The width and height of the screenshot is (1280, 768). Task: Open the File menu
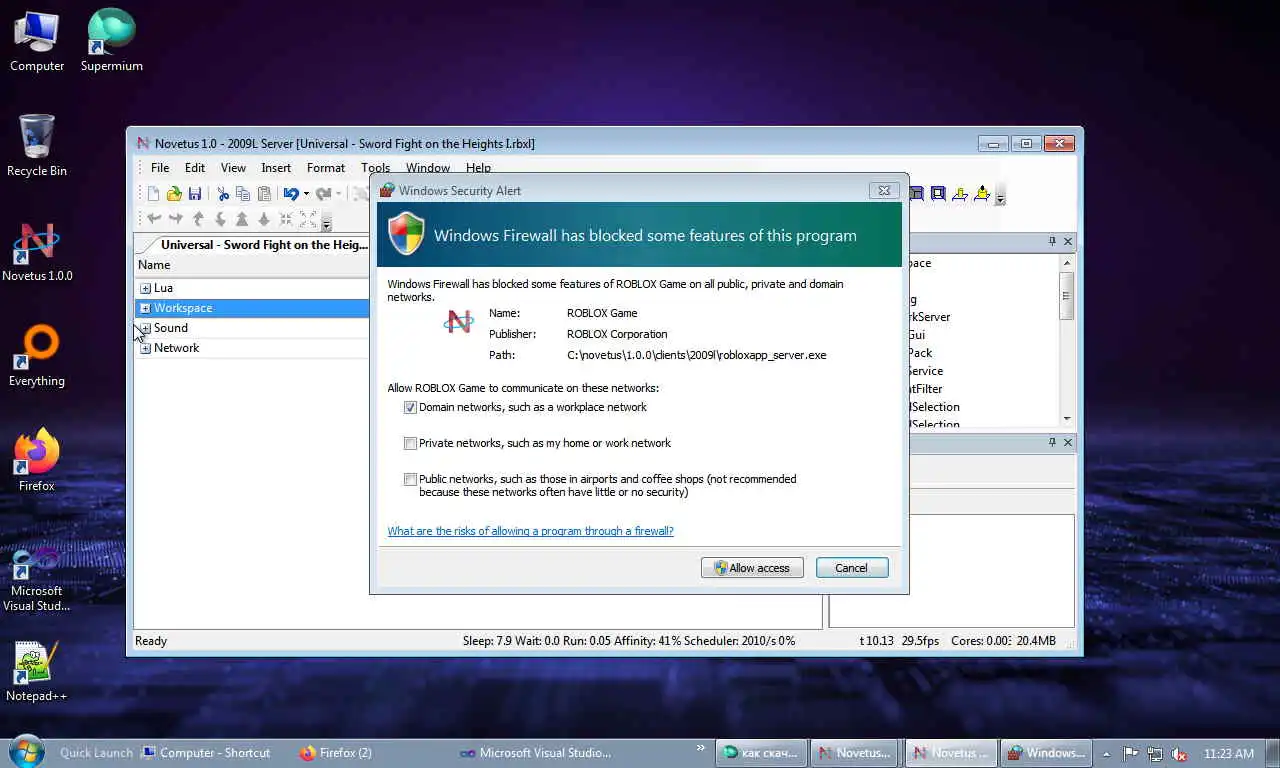pos(160,168)
